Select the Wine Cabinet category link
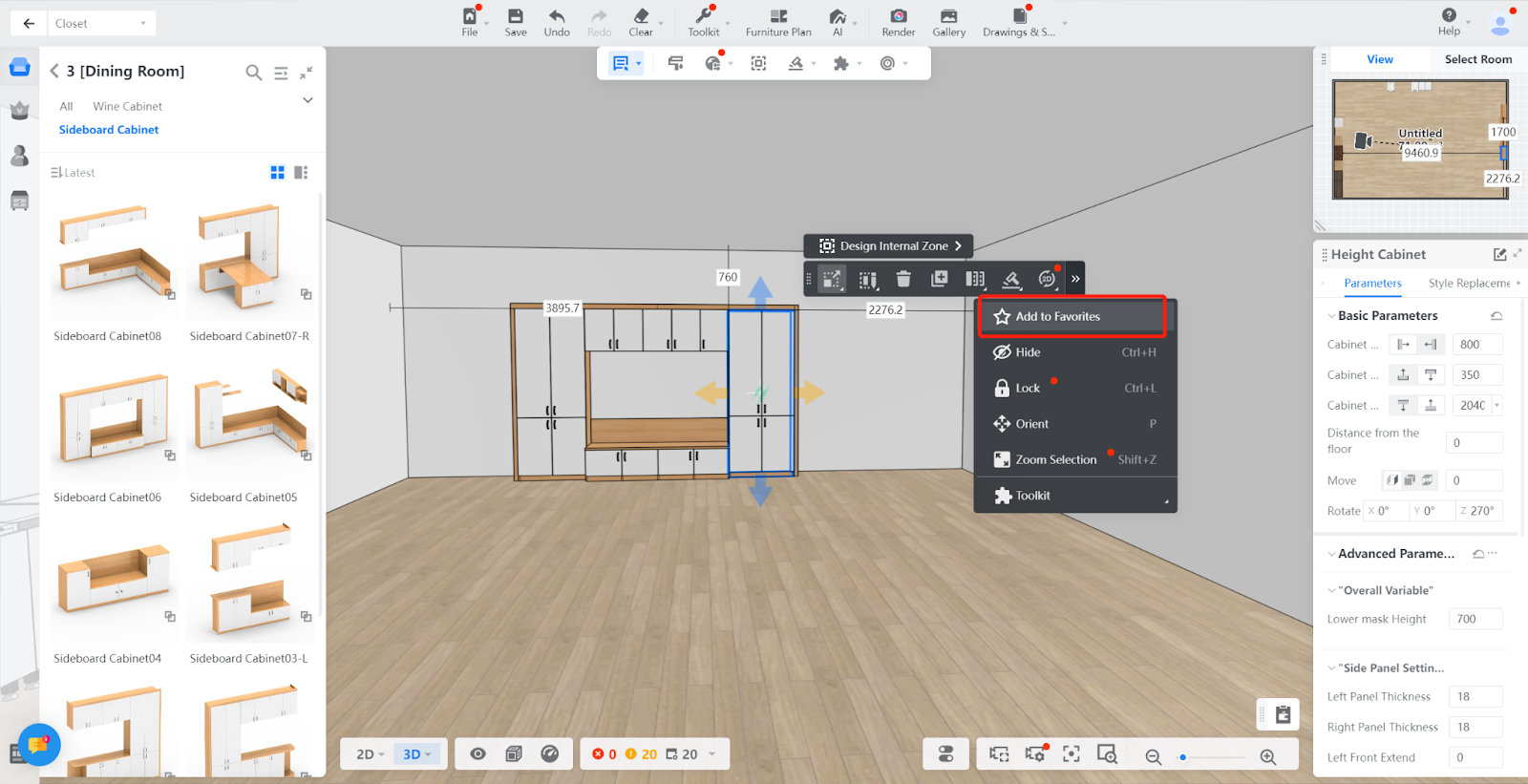The width and height of the screenshot is (1528, 784). pos(127,107)
